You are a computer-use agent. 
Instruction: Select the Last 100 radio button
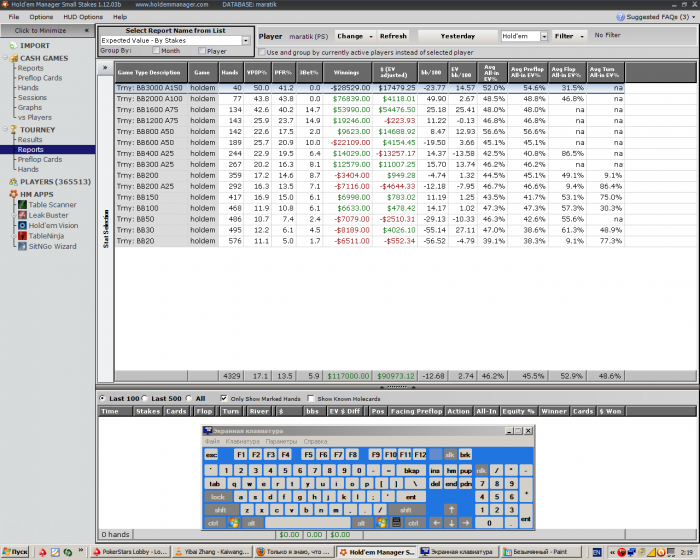tap(103, 398)
